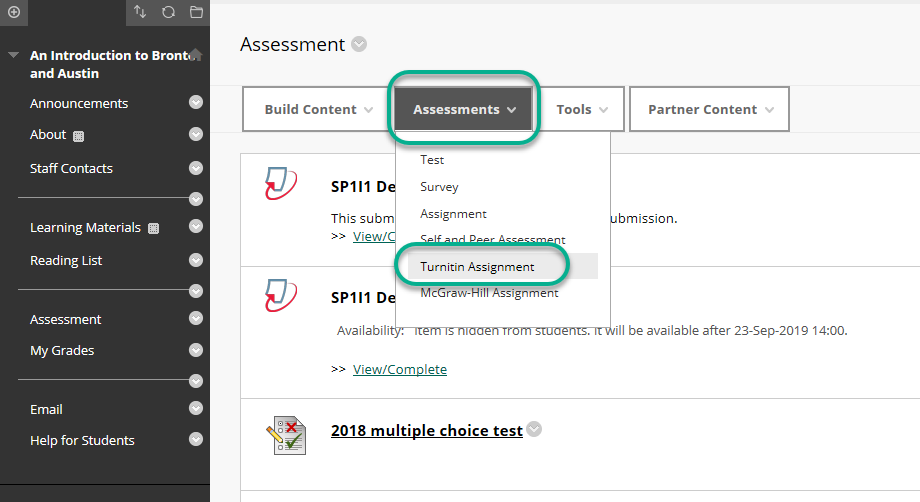Click the refresh course menu icon
This screenshot has height=502, width=920.
(x=168, y=12)
